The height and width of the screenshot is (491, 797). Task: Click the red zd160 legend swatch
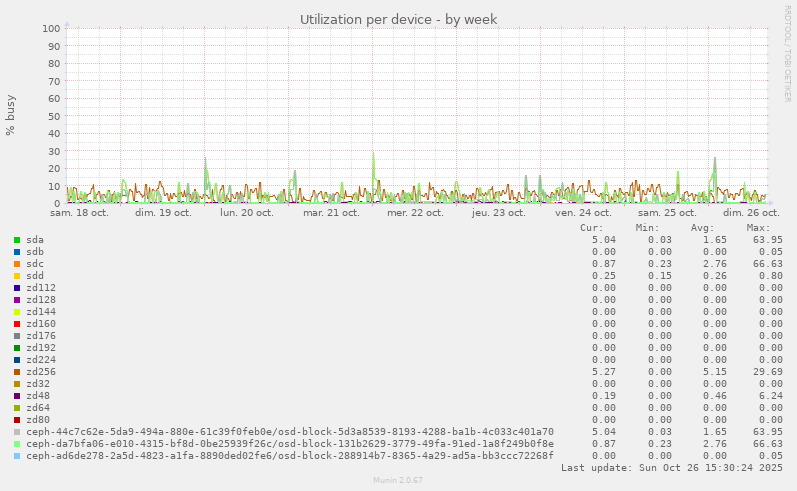click(17, 324)
